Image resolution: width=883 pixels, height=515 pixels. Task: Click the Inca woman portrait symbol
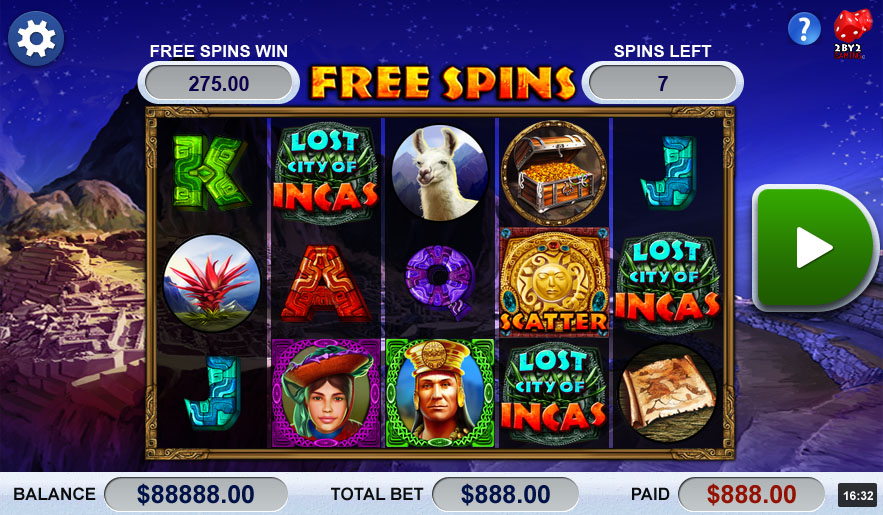point(326,393)
